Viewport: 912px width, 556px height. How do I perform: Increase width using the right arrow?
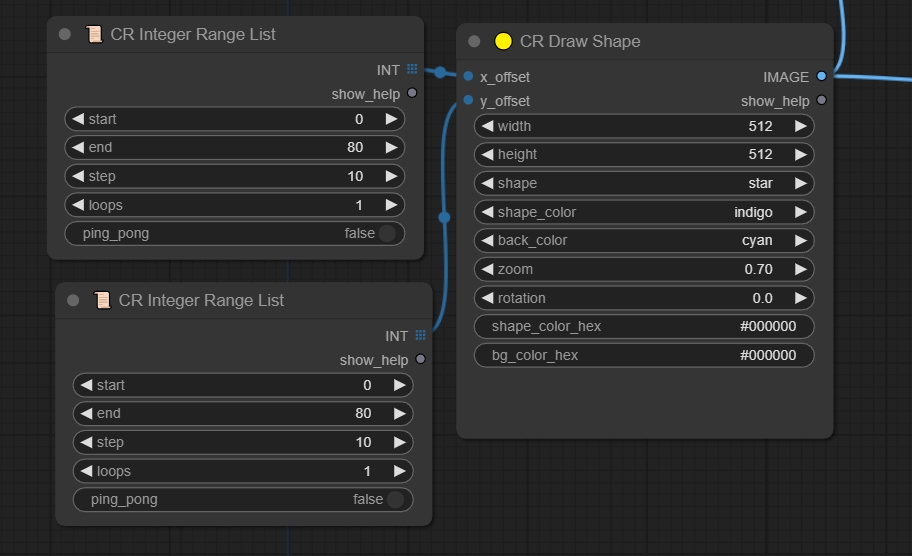pos(800,126)
